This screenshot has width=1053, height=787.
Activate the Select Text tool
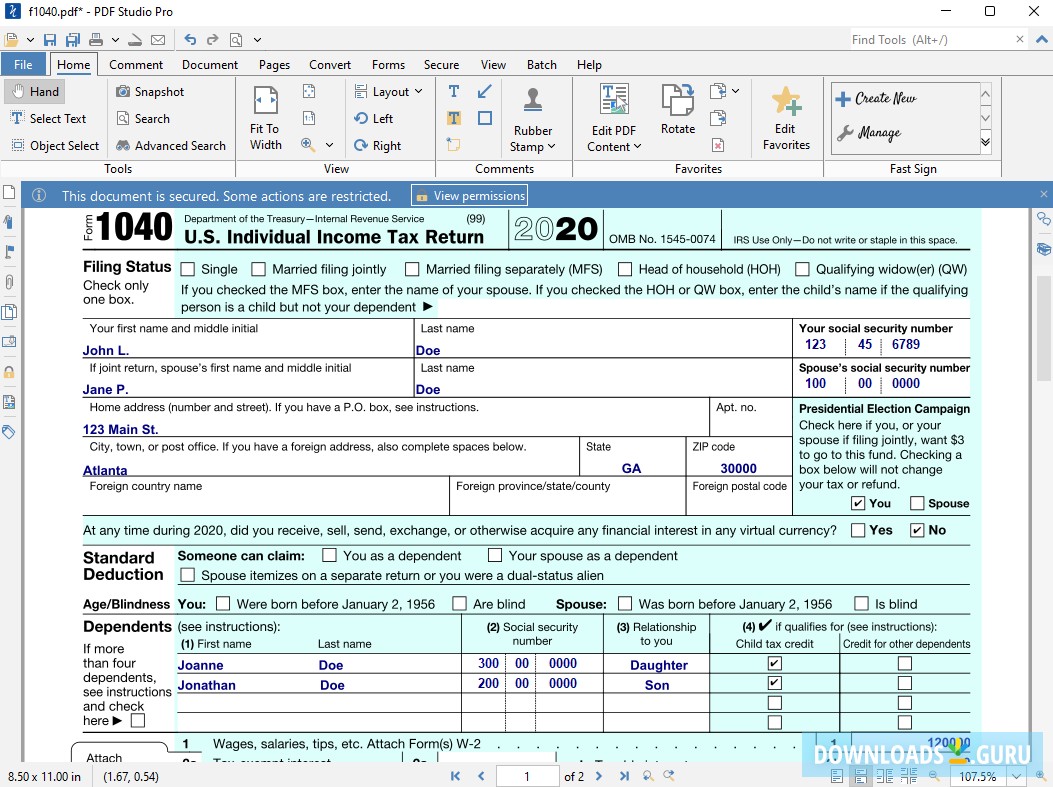[48, 118]
